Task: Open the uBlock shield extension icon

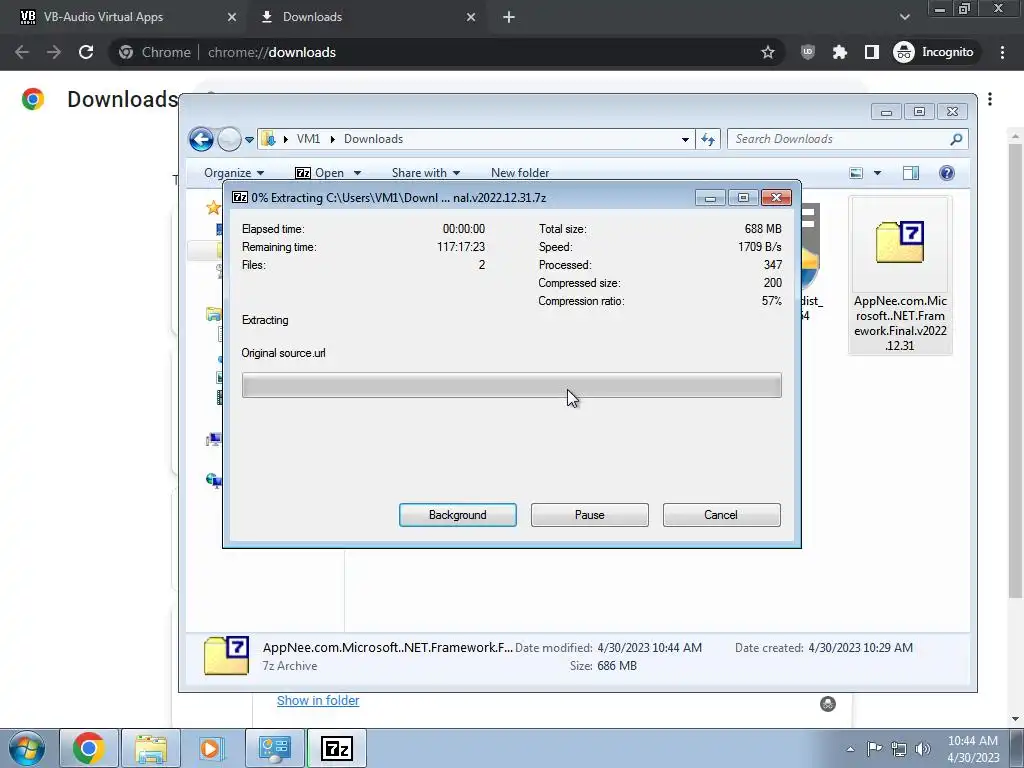Action: pyautogui.click(x=808, y=52)
